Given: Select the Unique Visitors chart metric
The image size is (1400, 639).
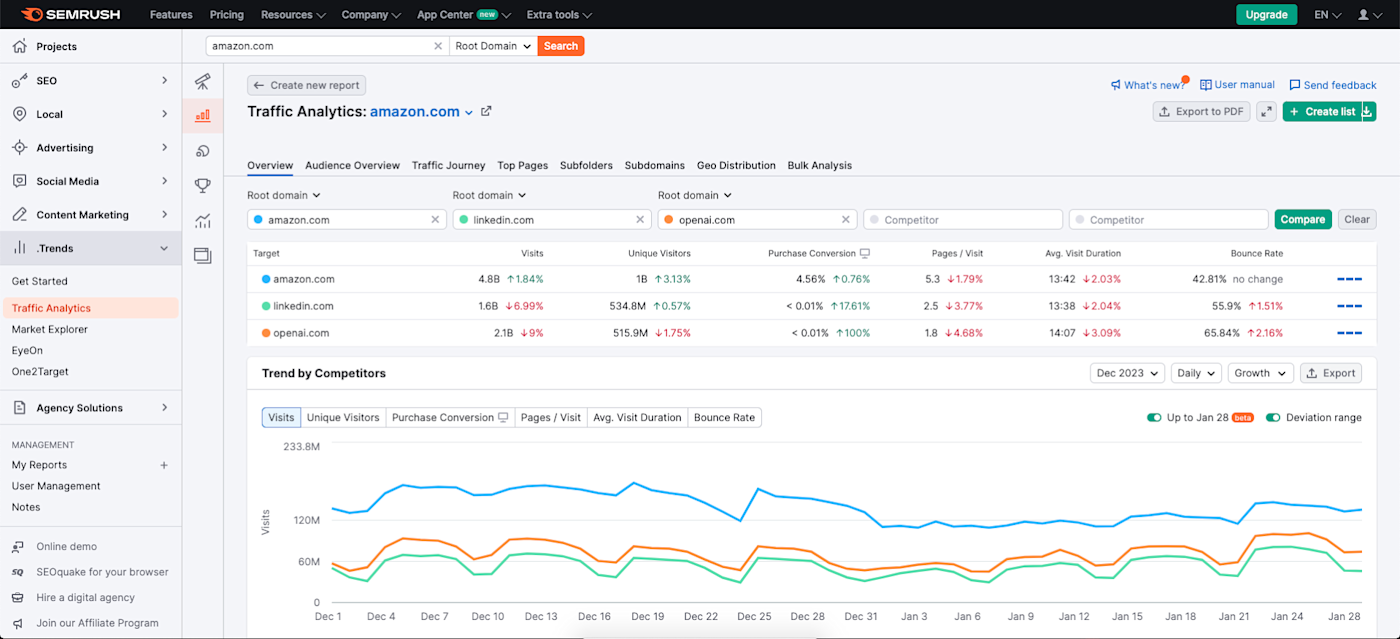Looking at the screenshot, I should click(x=343, y=418).
